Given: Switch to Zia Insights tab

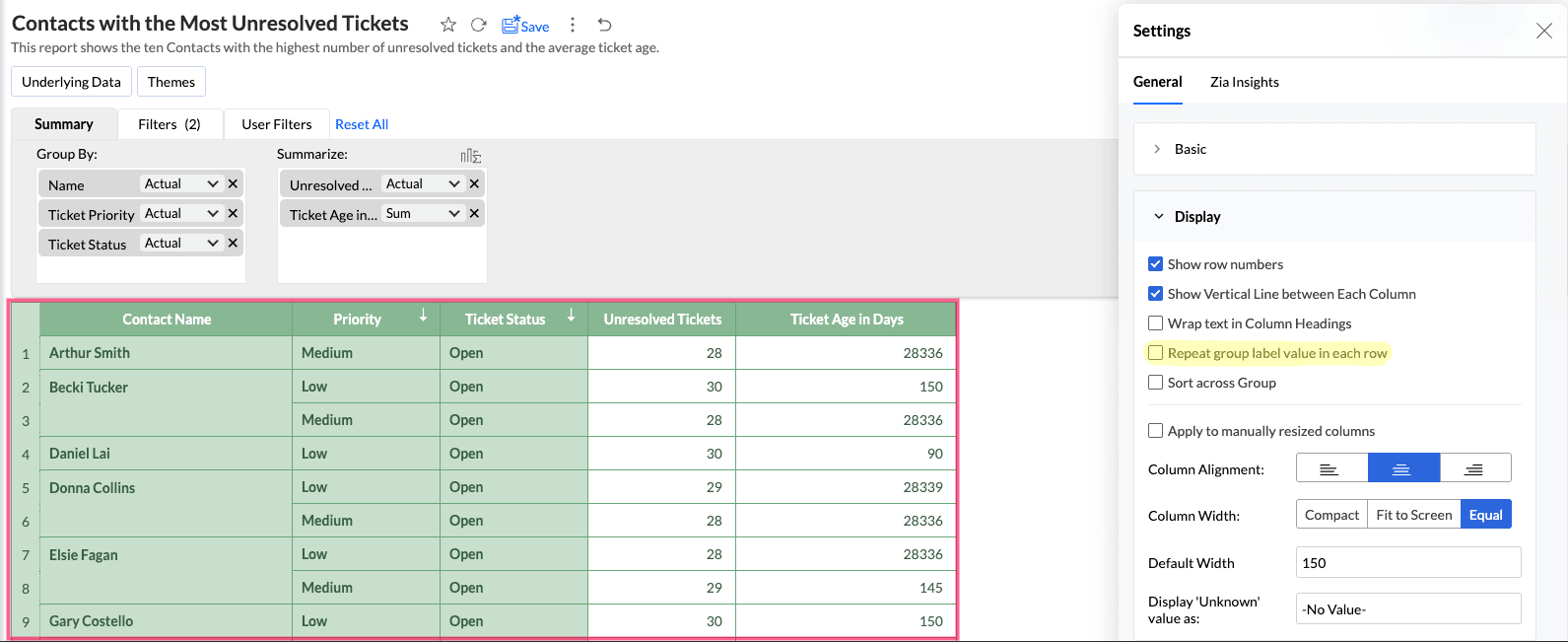Looking at the screenshot, I should pyautogui.click(x=1245, y=82).
